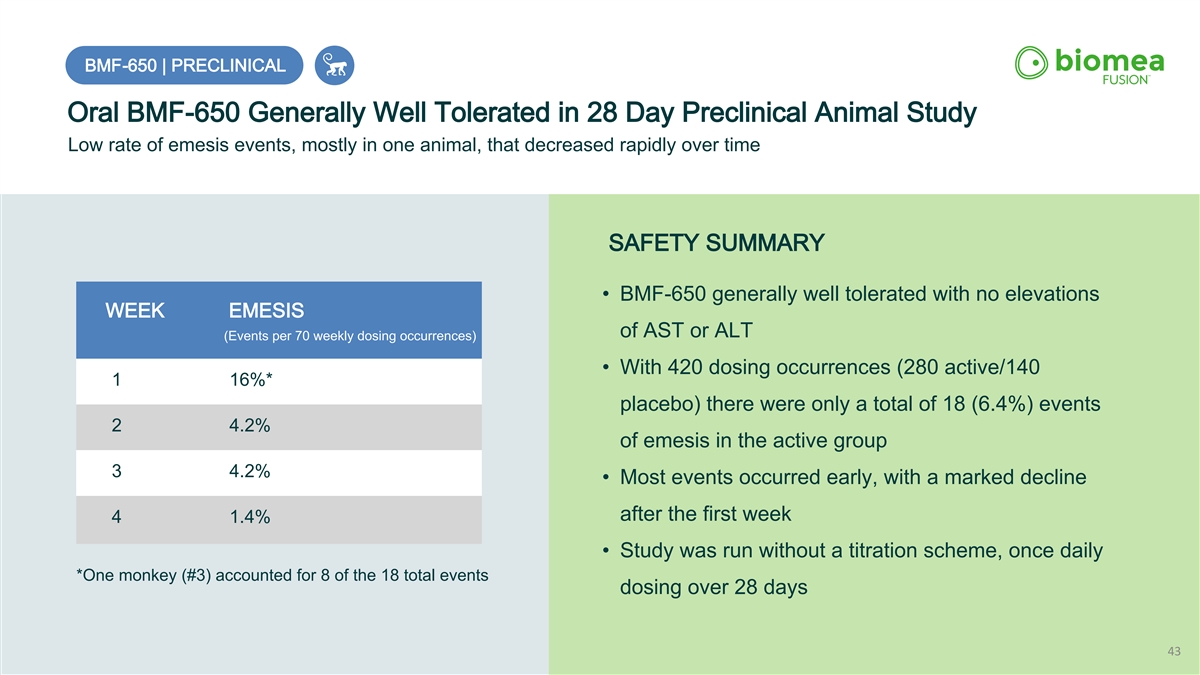The image size is (1200, 675).
Task: Click the slide title about Oral BMF-650
Action: [x=521, y=112]
